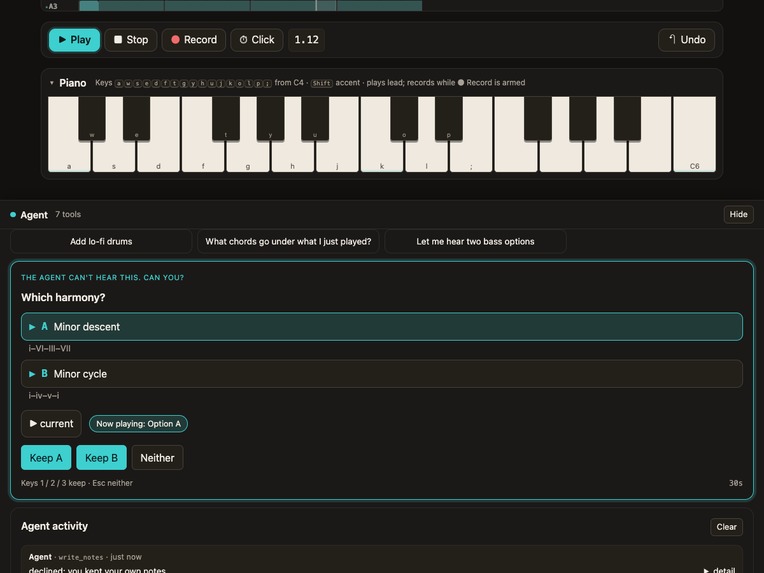Toggle the metronome Click button

tap(257, 40)
